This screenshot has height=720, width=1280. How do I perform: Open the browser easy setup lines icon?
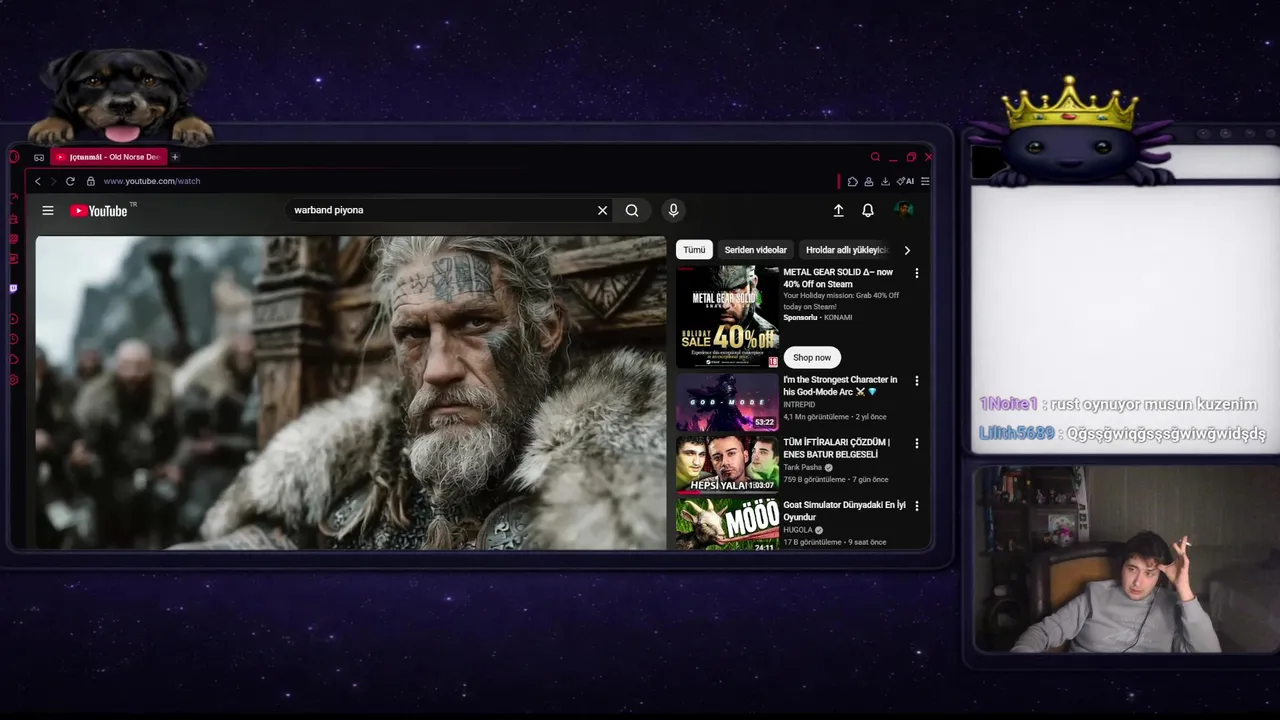click(x=925, y=182)
